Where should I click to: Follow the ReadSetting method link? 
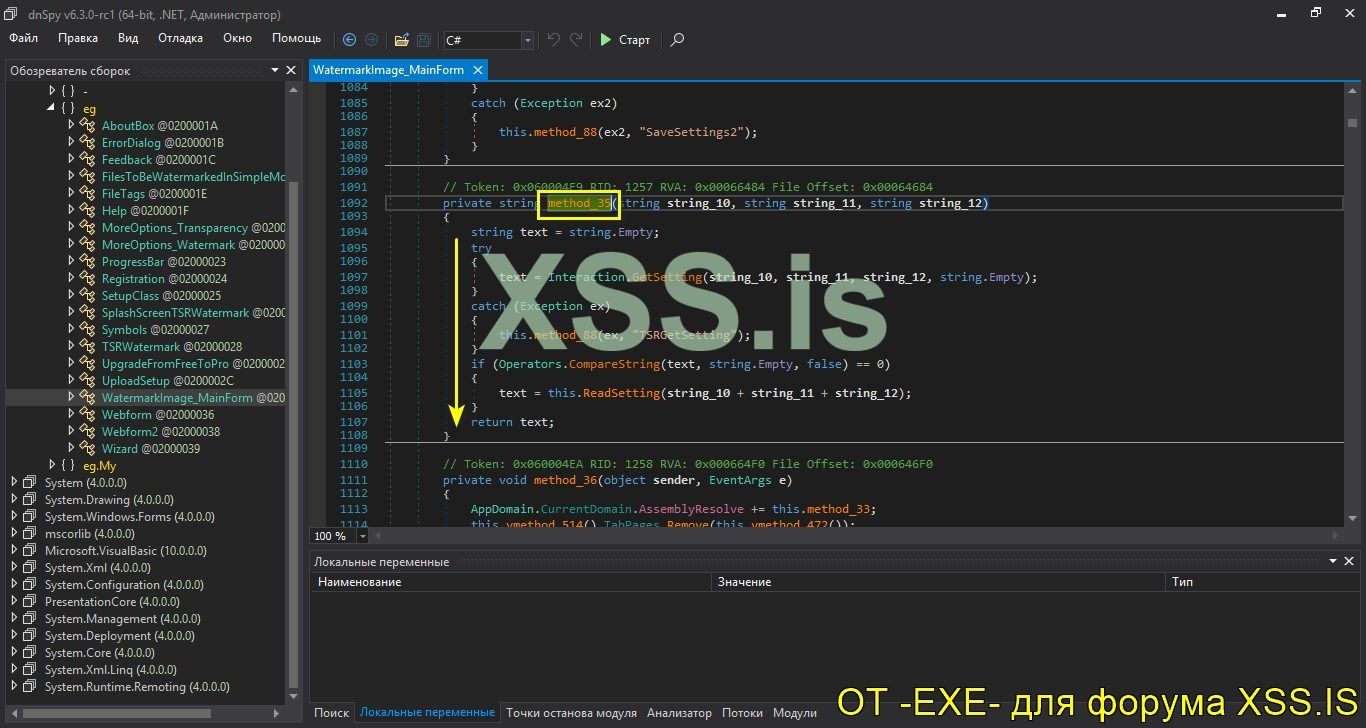pos(619,393)
